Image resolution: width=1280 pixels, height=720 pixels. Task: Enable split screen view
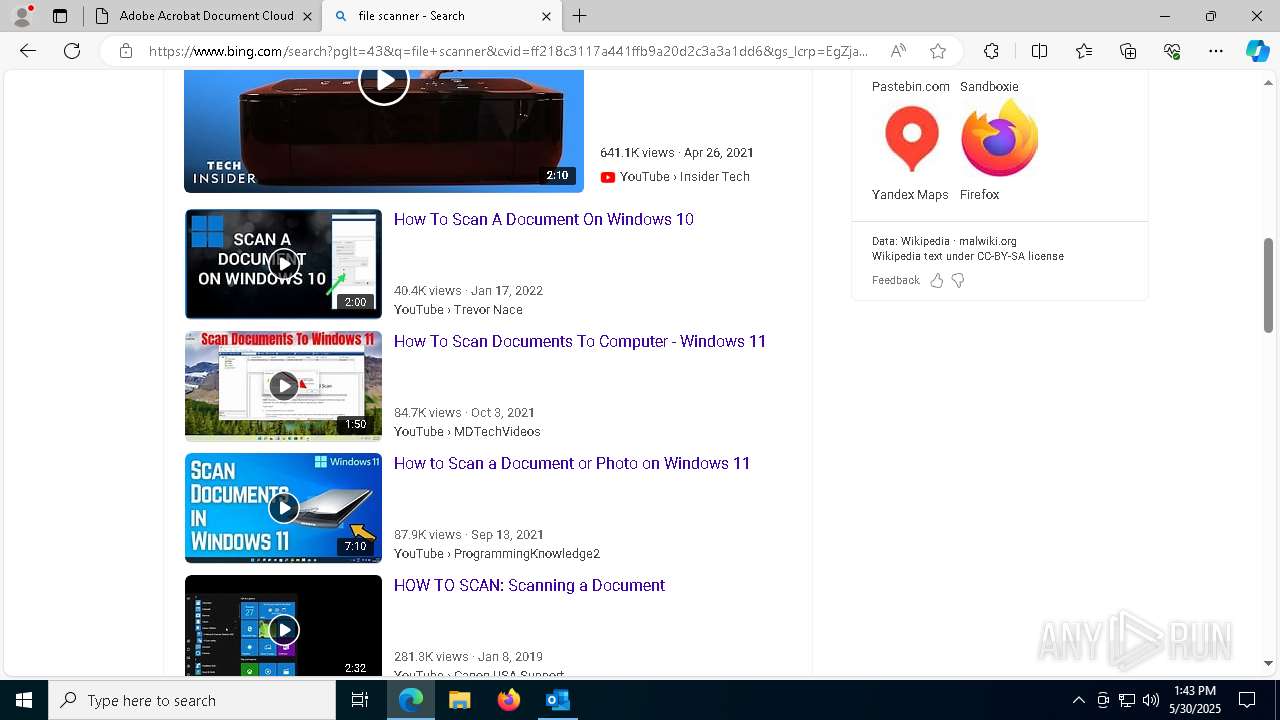(x=1039, y=51)
